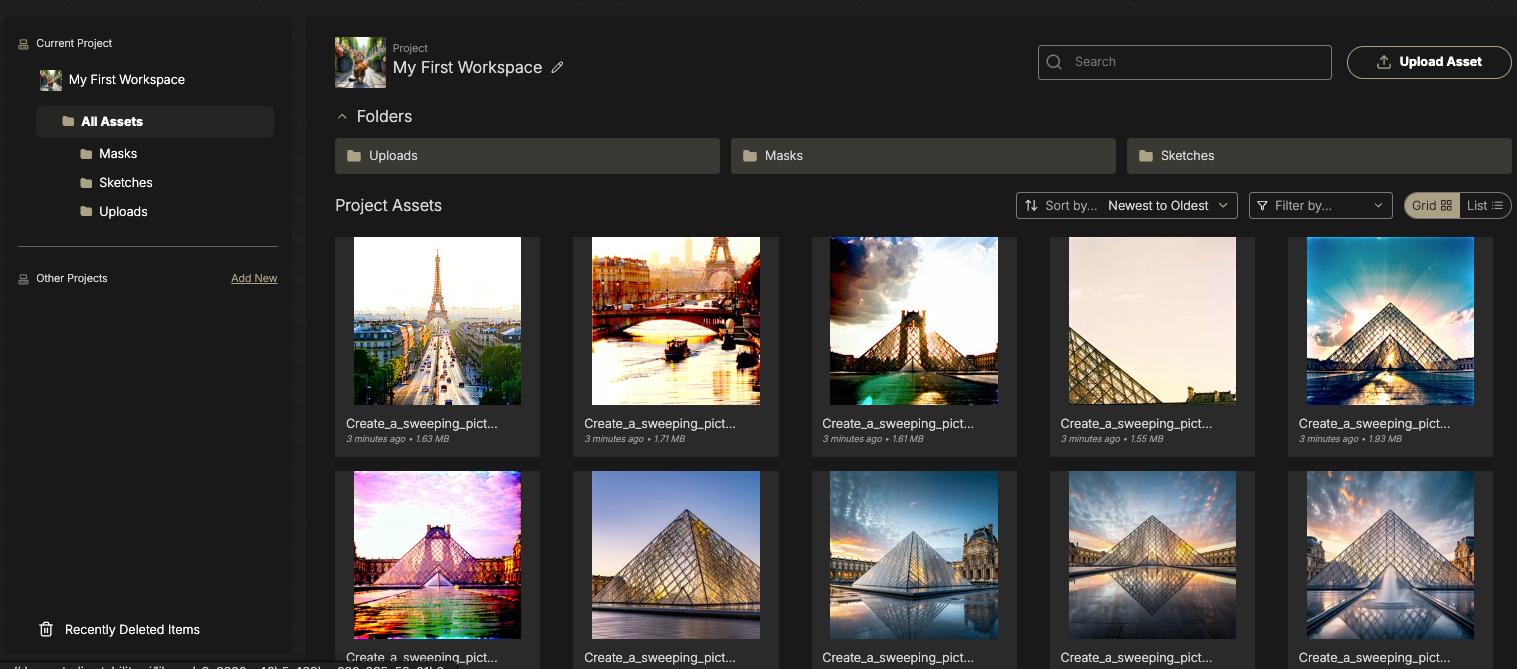Viewport: 1517px width, 669px height.
Task: Click the Recently Deleted Items trash icon
Action: (x=46, y=629)
